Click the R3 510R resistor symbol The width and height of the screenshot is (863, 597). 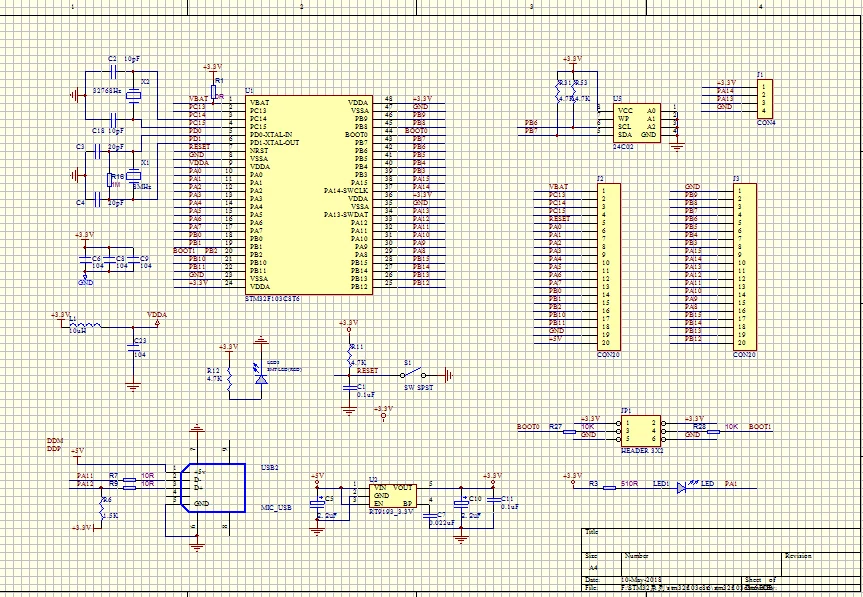[609, 488]
